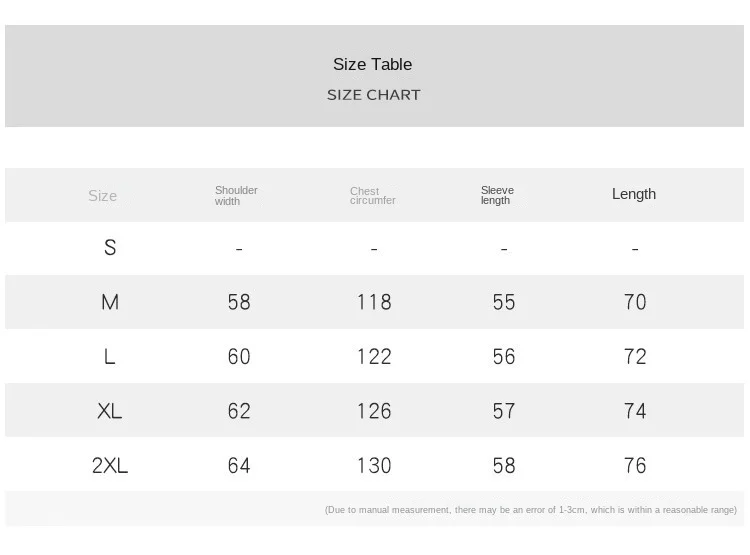Screen dimensions: 750x555
Task: Select the "Size" column header
Action: (102, 196)
